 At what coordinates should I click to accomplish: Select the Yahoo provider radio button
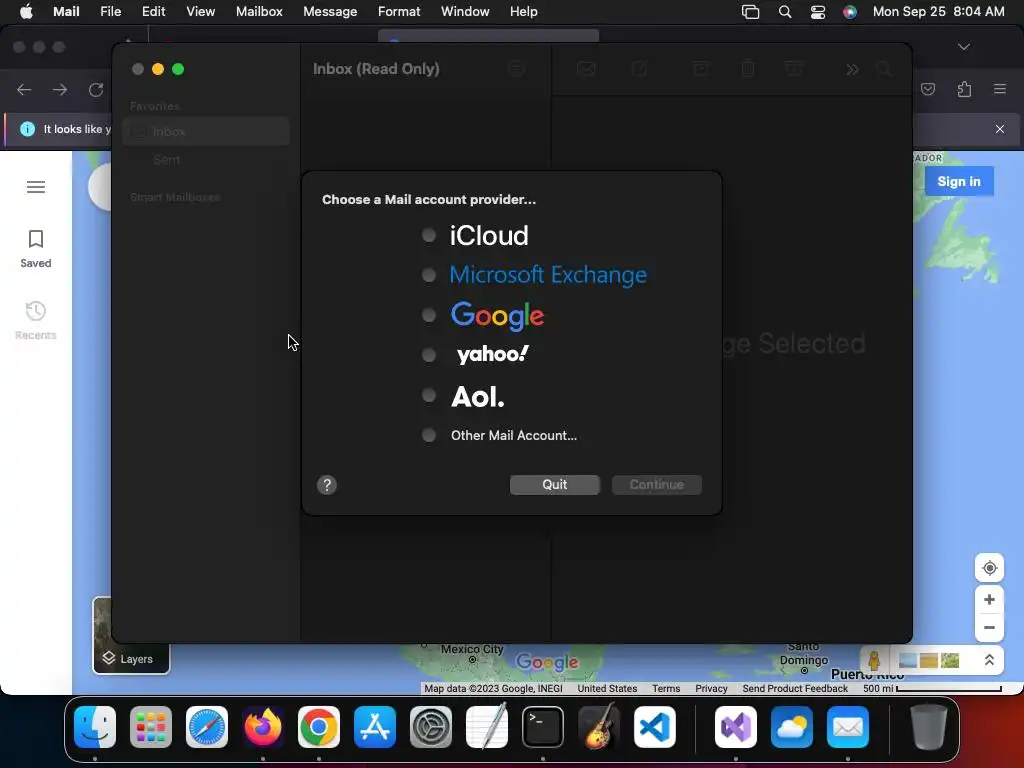tap(428, 355)
